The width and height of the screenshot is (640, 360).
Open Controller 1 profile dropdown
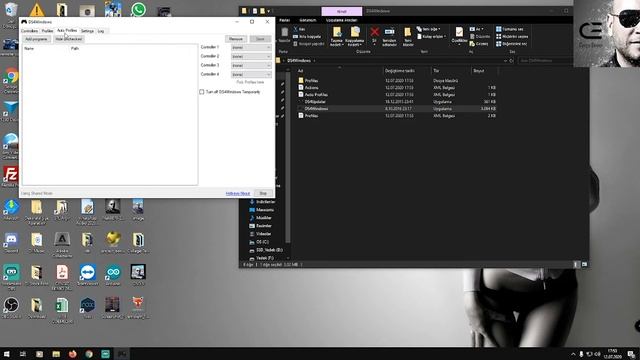click(x=251, y=47)
